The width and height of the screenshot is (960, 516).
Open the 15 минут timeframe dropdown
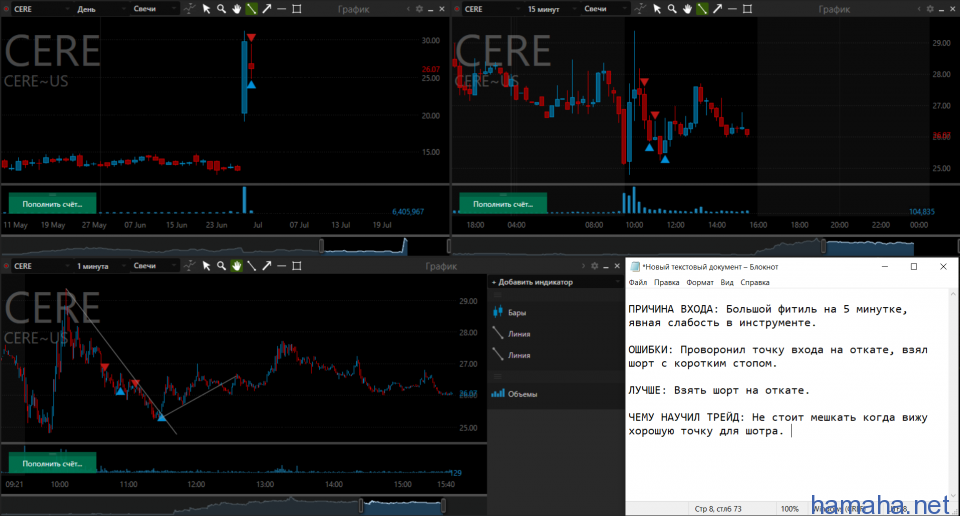click(550, 9)
